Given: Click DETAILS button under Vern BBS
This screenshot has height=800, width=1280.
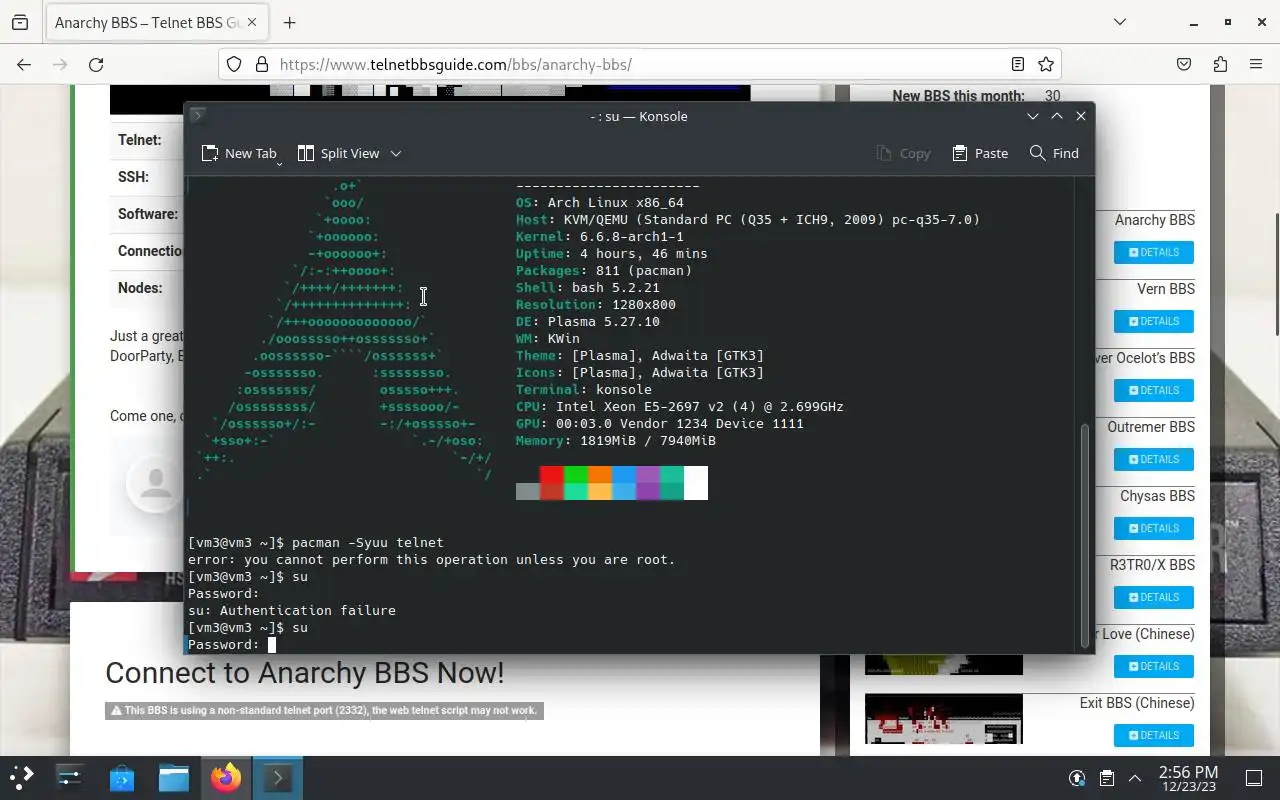Looking at the screenshot, I should coord(1154,321).
